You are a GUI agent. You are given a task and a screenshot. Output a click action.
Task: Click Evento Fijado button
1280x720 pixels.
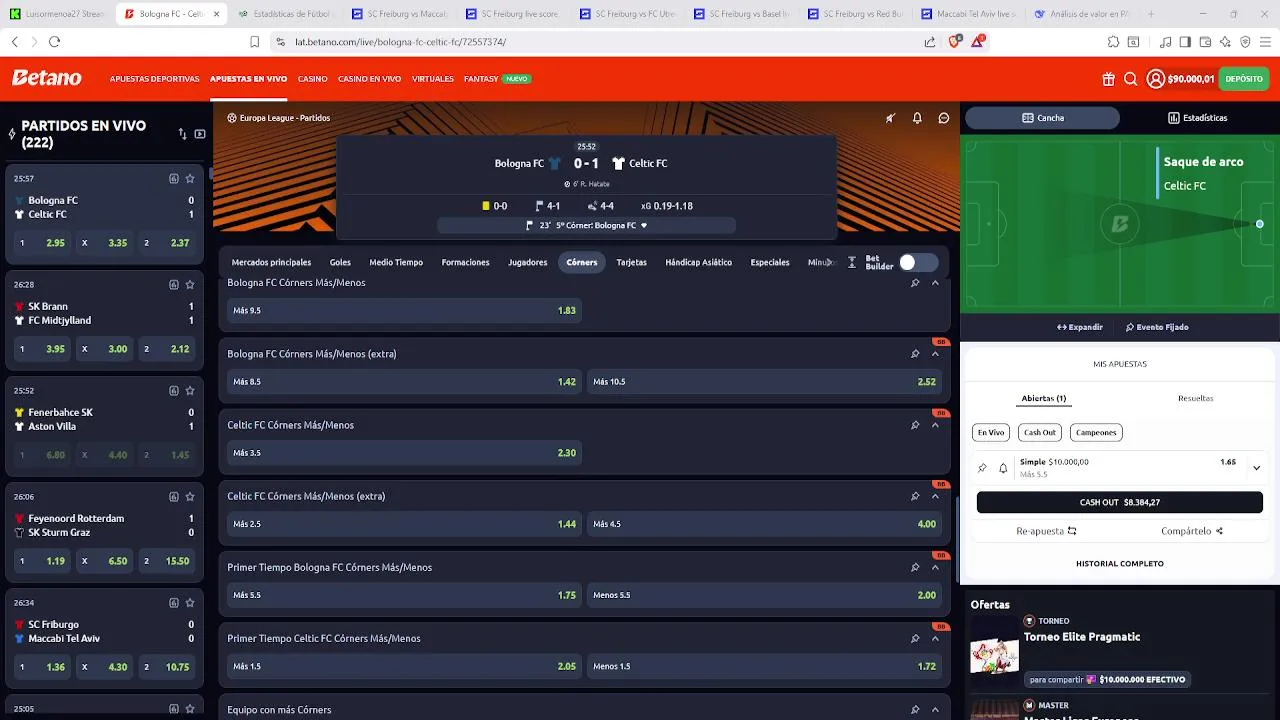pyautogui.click(x=1157, y=327)
